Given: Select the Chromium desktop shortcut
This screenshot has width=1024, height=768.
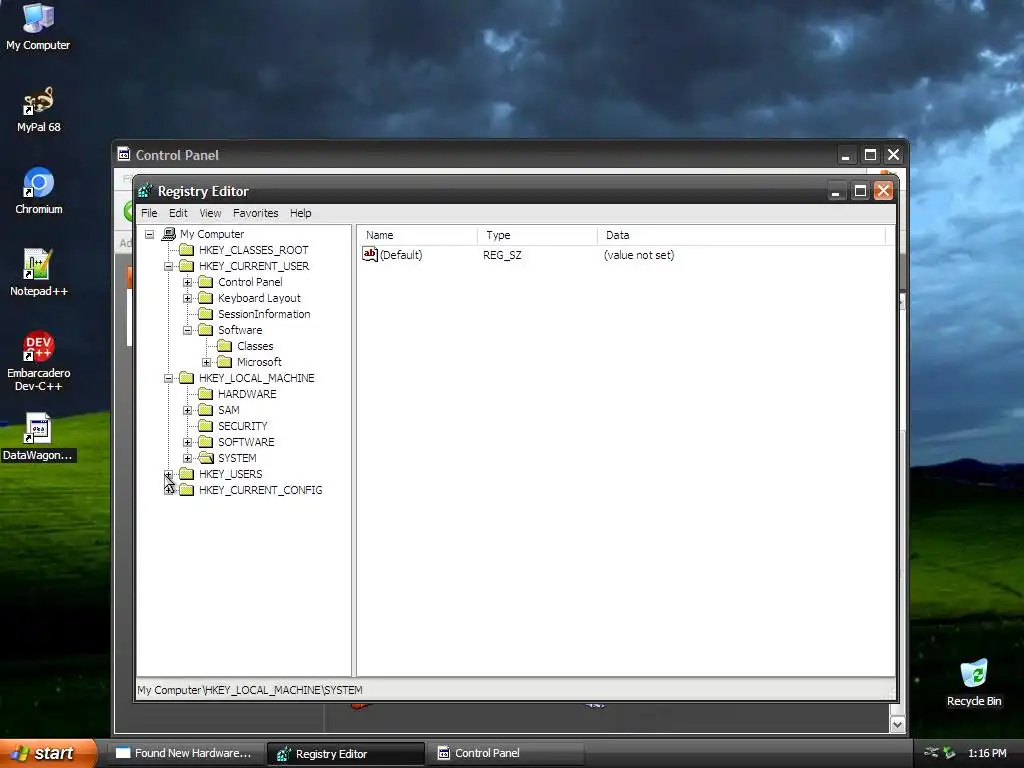Looking at the screenshot, I should pyautogui.click(x=39, y=191).
